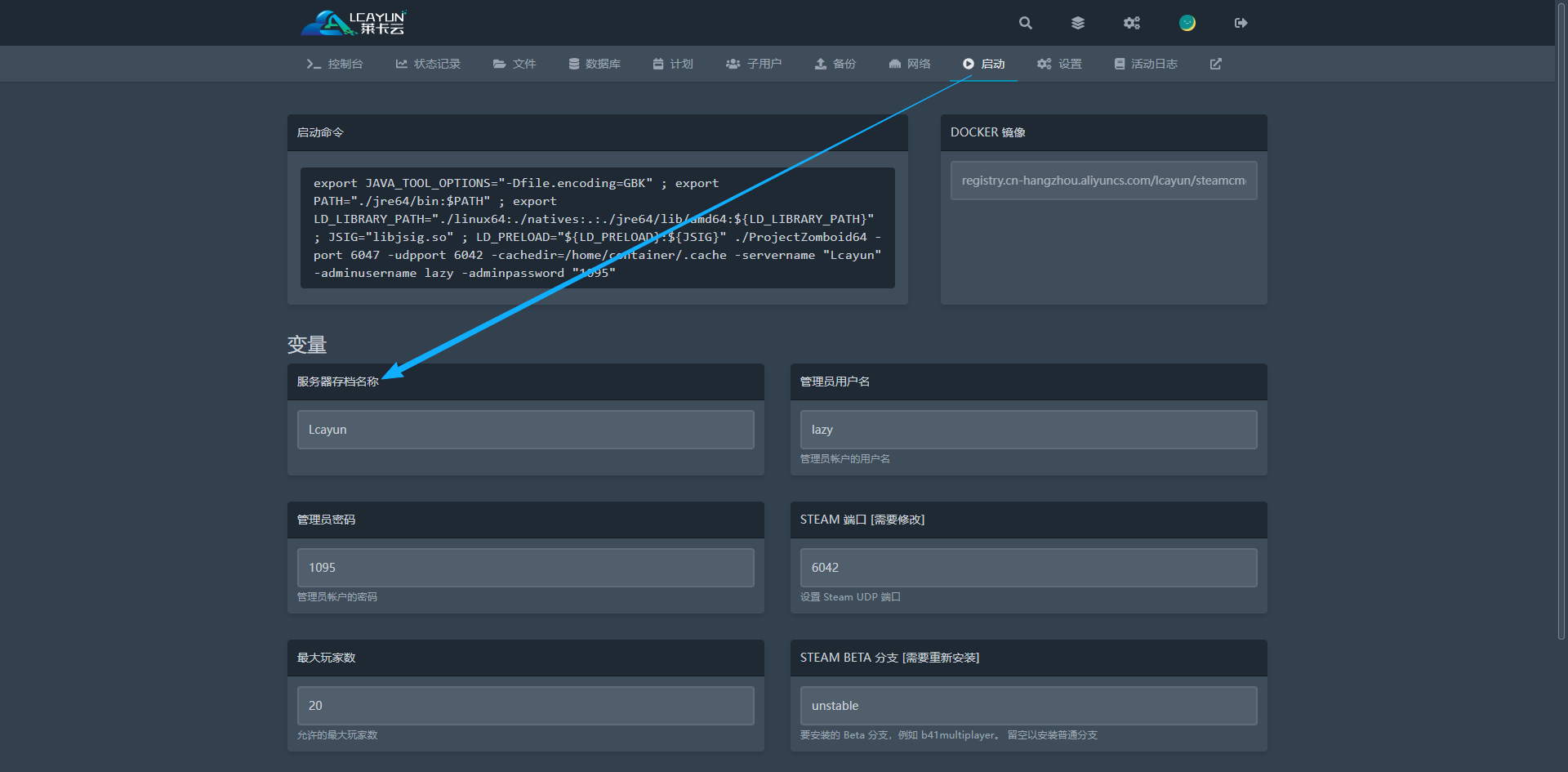Open the 计划 schedules tab
The width and height of the screenshot is (1568, 772).
coord(673,64)
